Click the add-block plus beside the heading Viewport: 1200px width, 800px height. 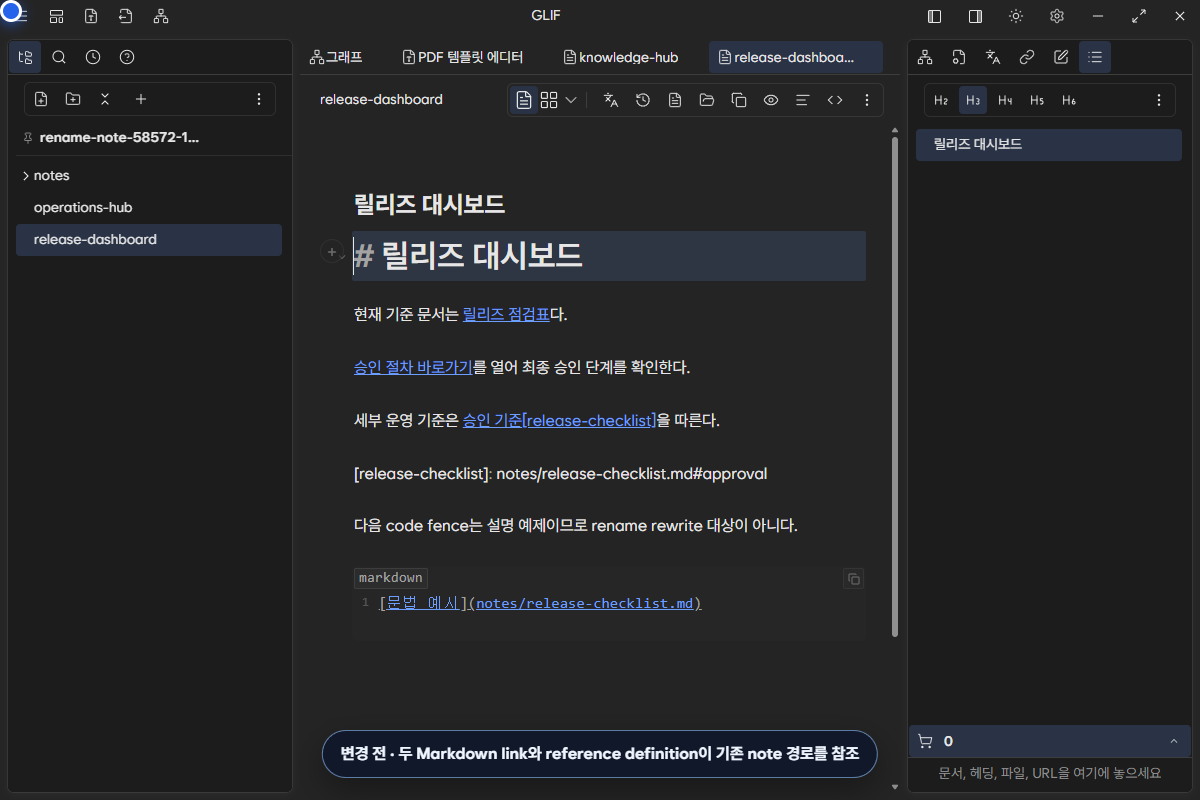331,253
